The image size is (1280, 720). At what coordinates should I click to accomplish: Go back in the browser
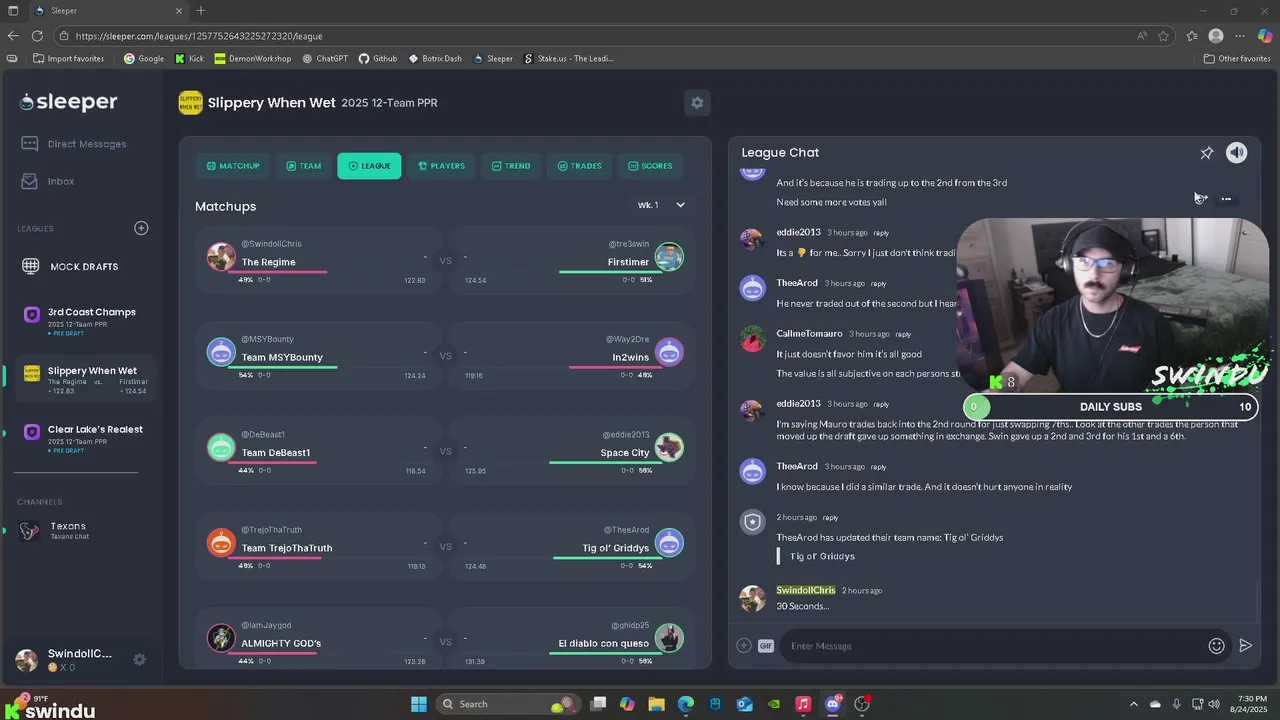click(13, 36)
